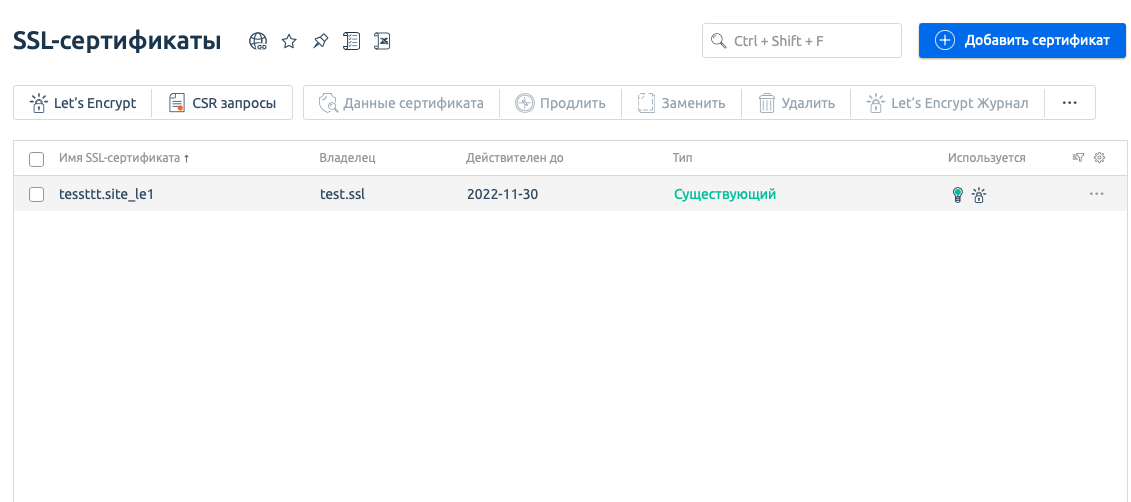
Task: Click Добавить сертификат button
Action: point(1022,41)
